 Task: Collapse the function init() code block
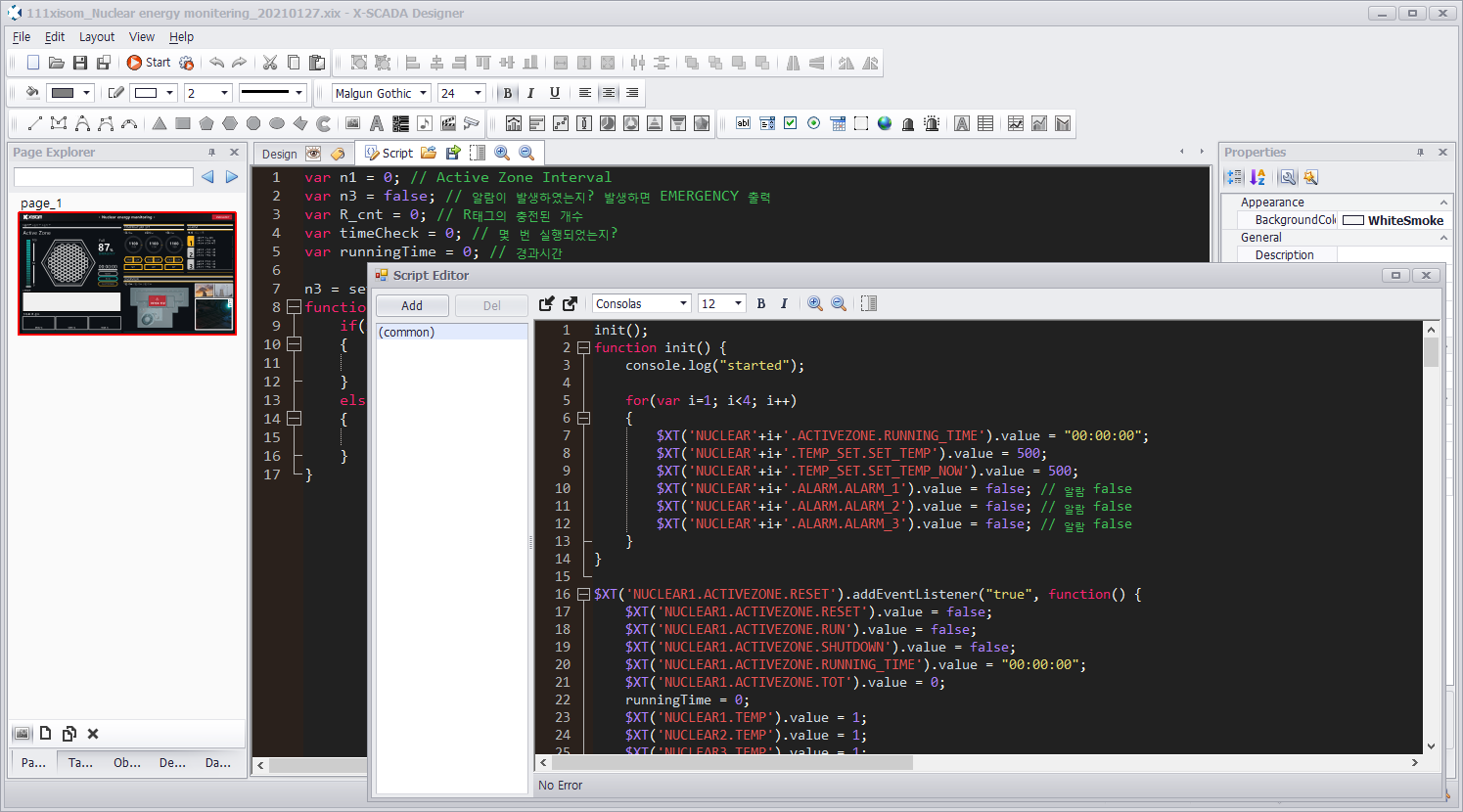coord(583,347)
